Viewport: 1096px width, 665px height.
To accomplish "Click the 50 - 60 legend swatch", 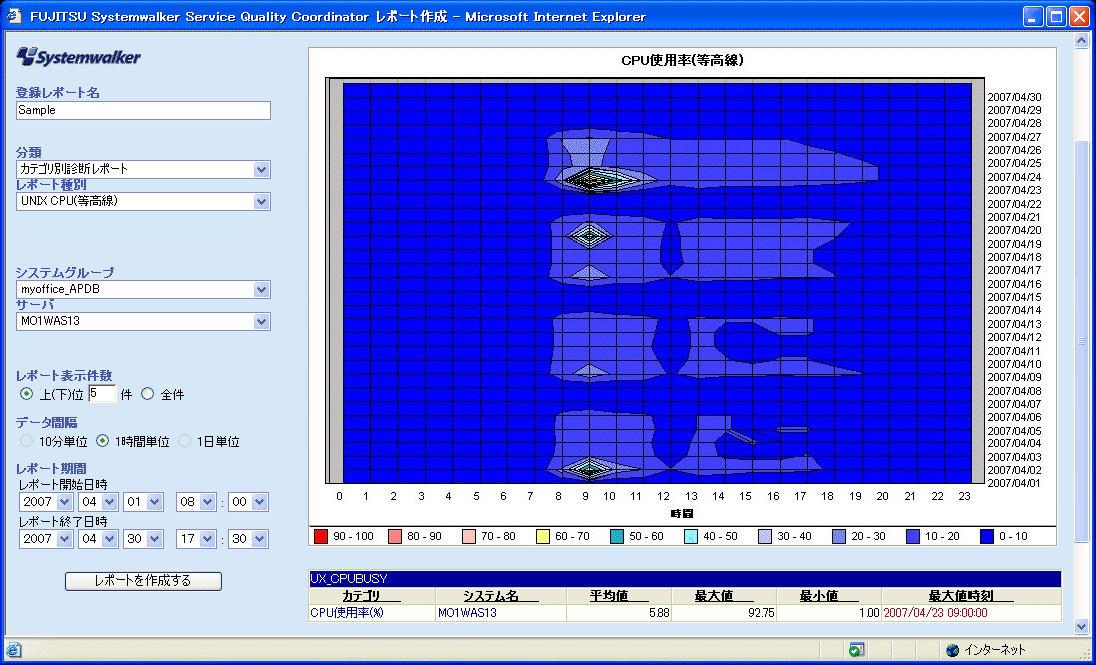I will pyautogui.click(x=617, y=536).
